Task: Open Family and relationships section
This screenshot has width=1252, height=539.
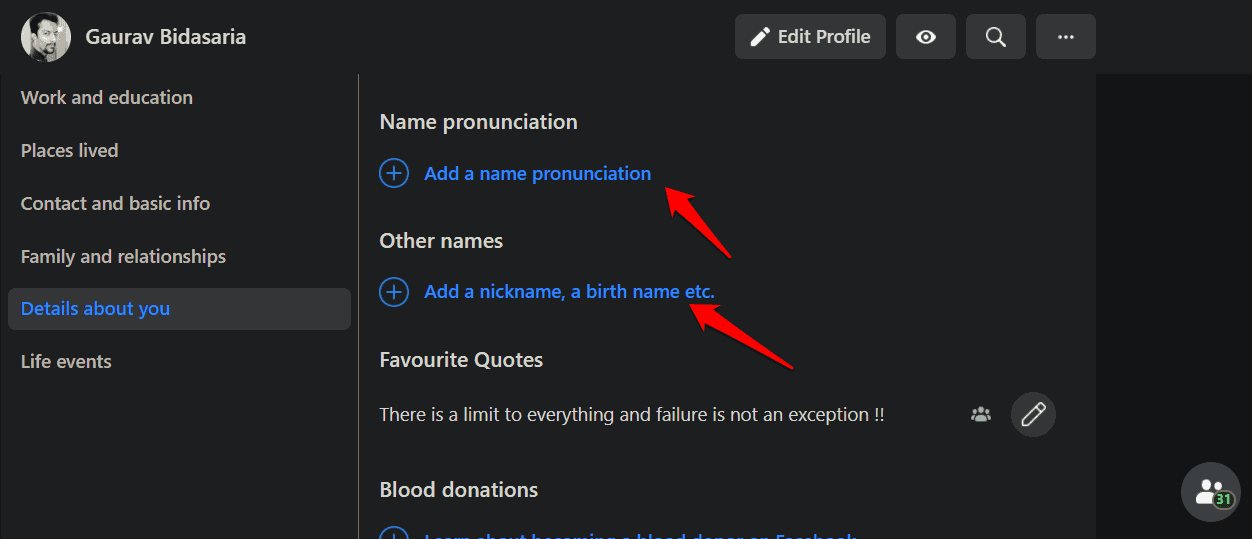Action: [x=123, y=256]
